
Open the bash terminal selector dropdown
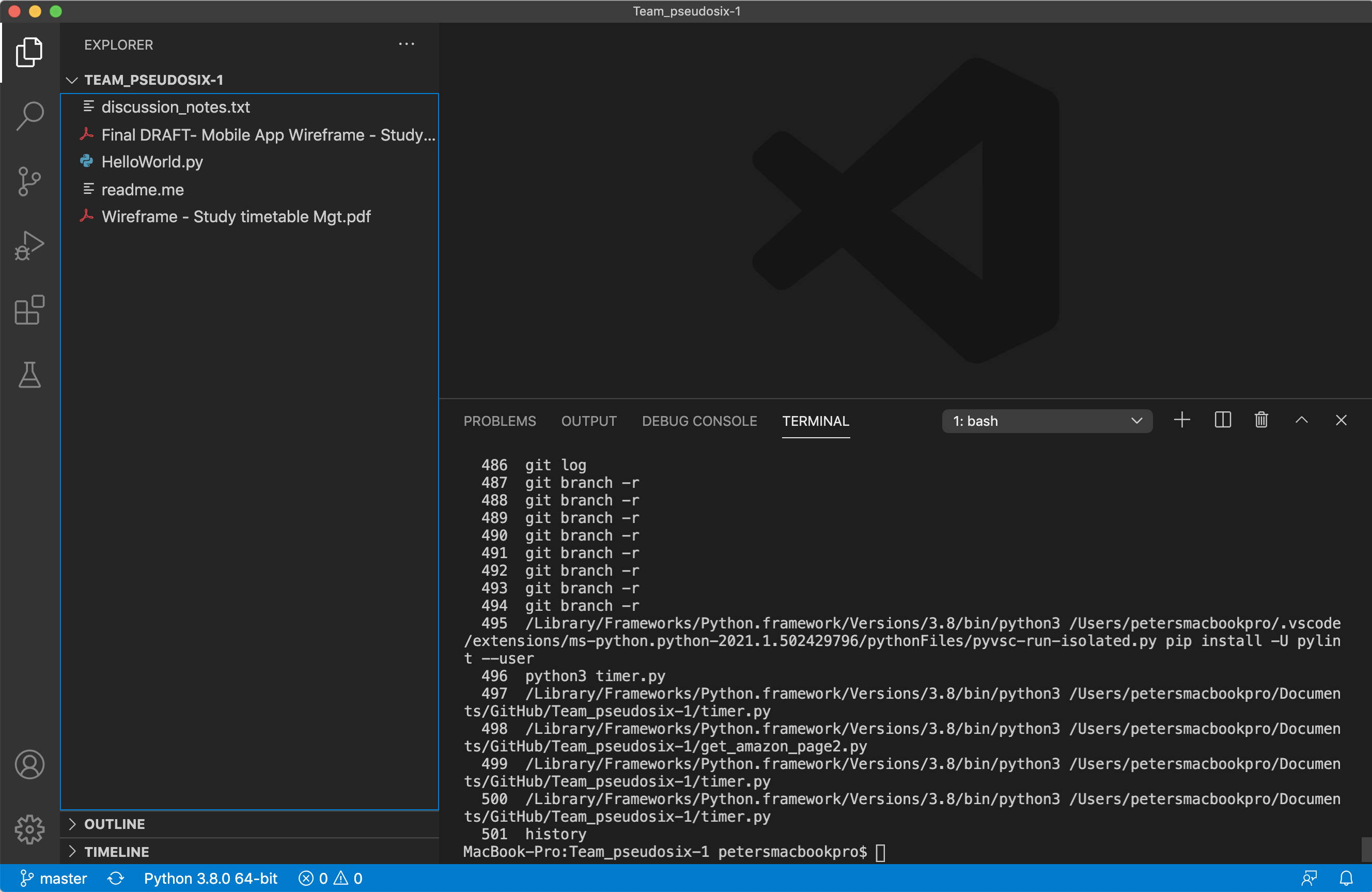coord(1046,421)
